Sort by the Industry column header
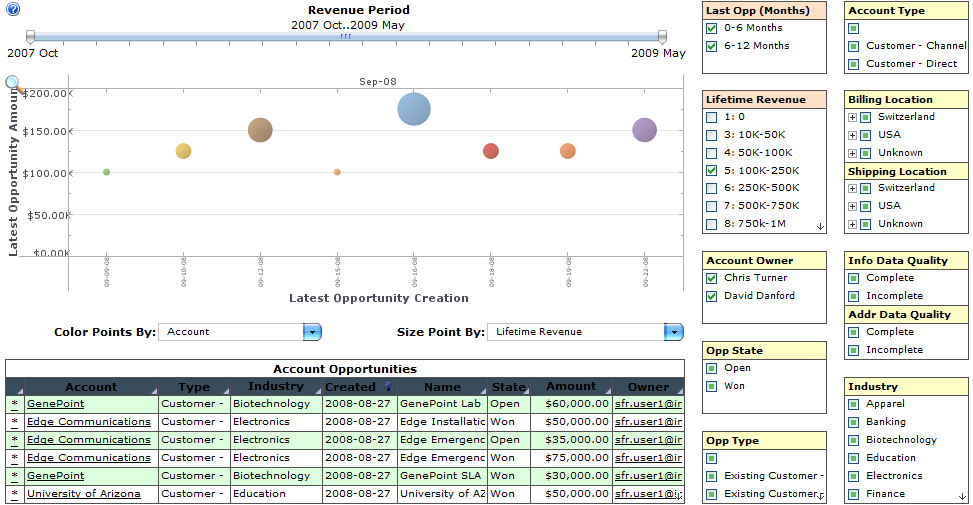The width and height of the screenshot is (973, 505). pyautogui.click(x=276, y=387)
